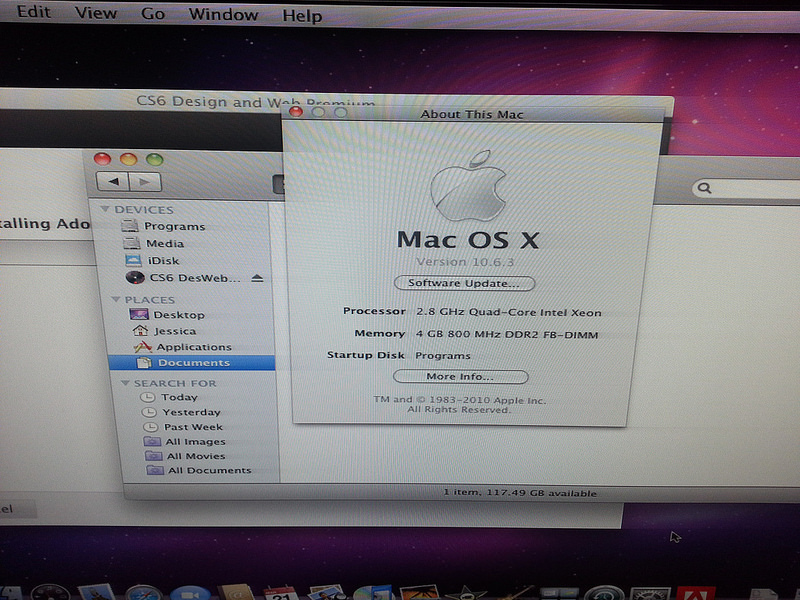Click the Apple logo in About This Mac
Image resolution: width=800 pixels, height=600 pixels.
469,186
